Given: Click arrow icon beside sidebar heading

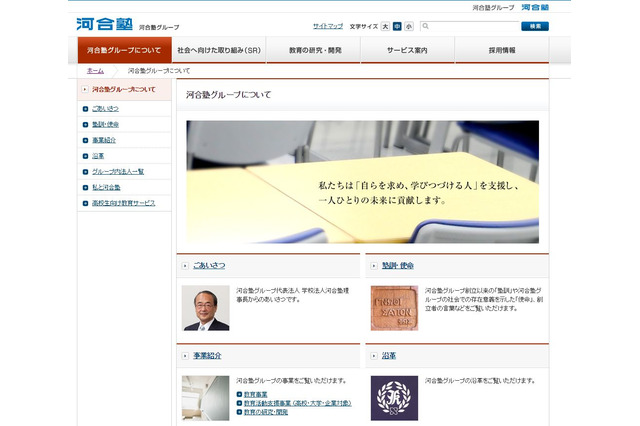Looking at the screenshot, I should pos(85,89).
